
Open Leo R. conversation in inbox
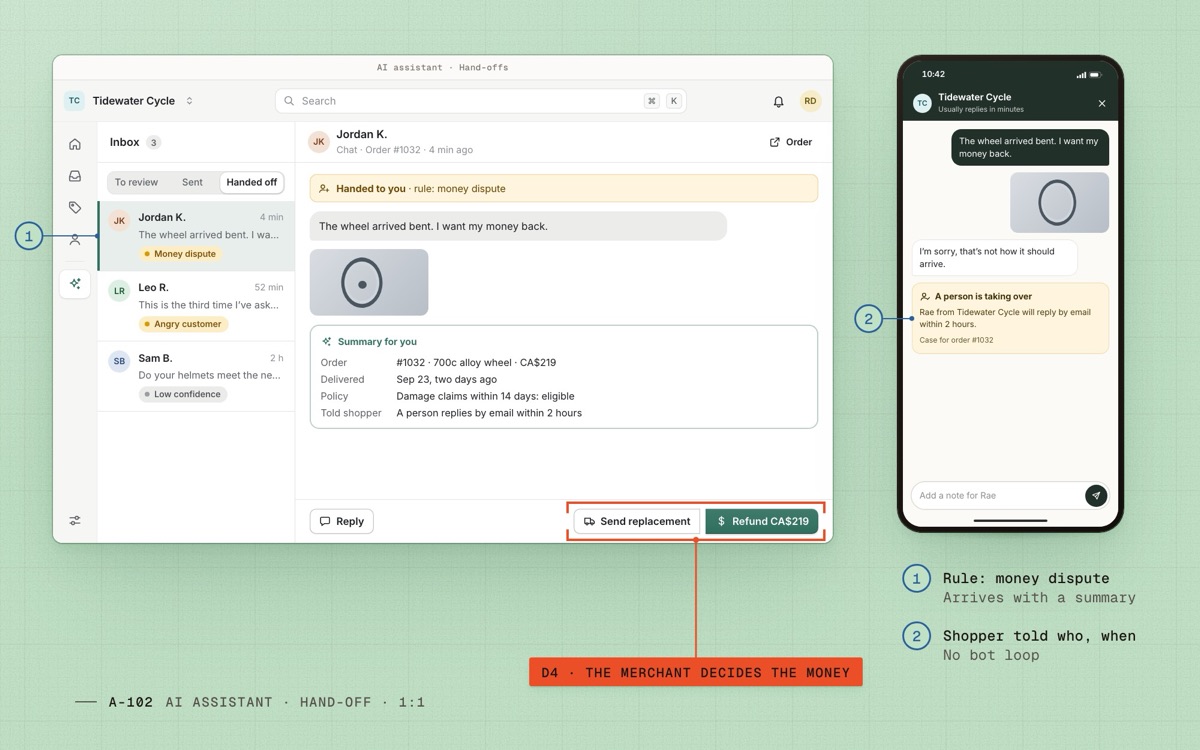click(196, 306)
